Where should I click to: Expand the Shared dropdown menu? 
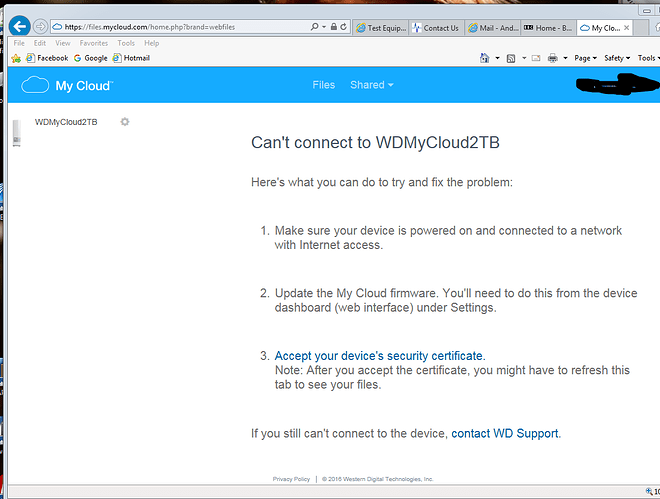tap(372, 85)
